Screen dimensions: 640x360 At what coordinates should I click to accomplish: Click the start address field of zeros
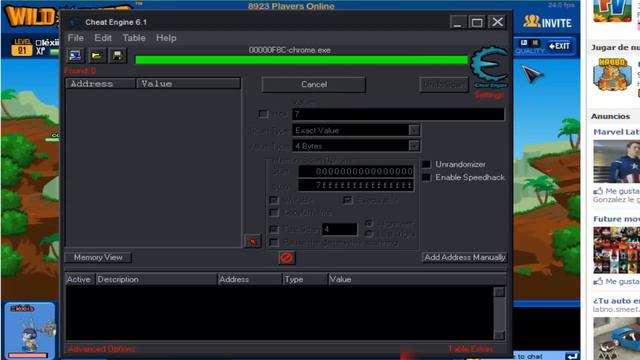click(356, 171)
